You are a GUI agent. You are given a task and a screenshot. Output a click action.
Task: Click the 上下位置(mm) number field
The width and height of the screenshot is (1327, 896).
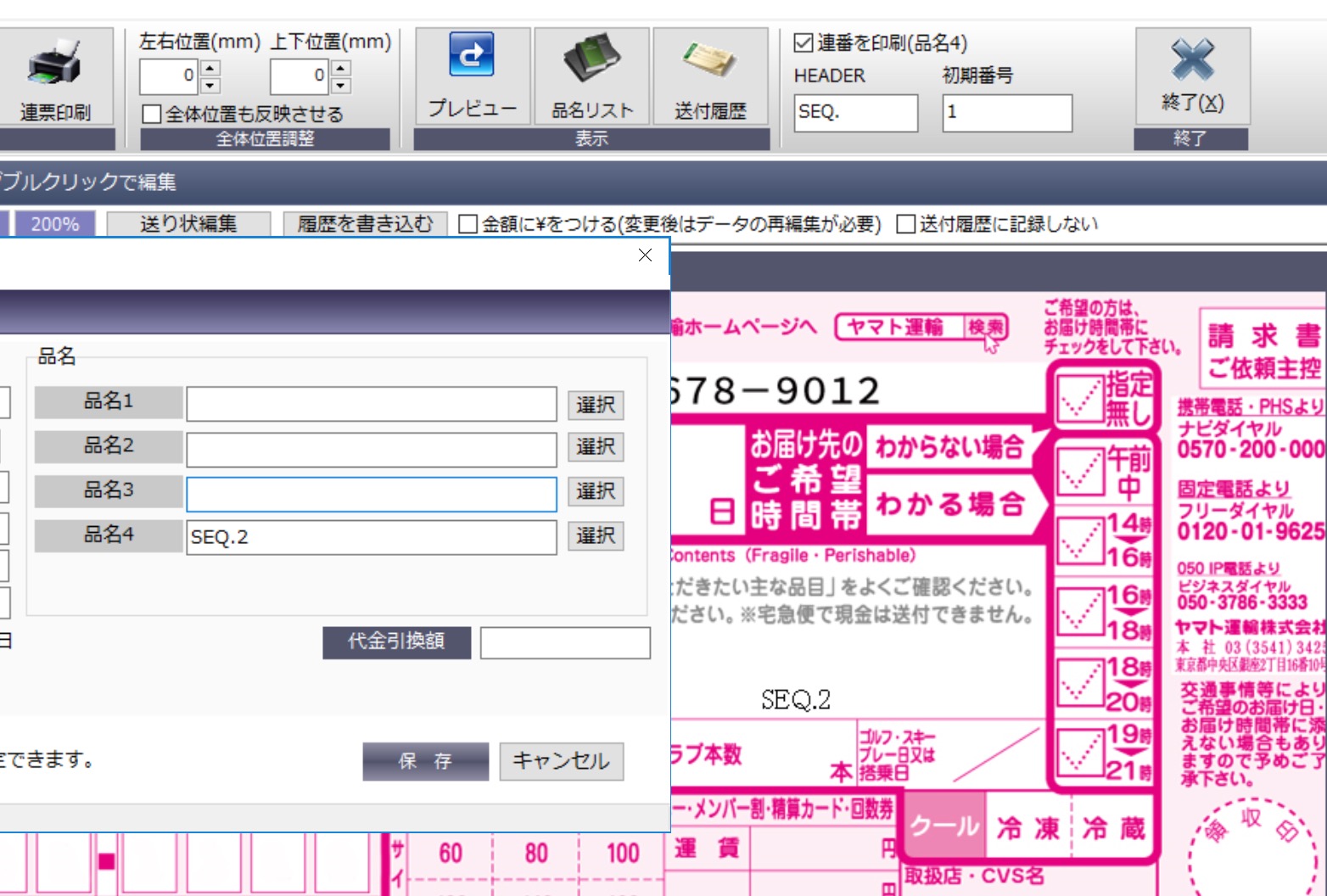click(300, 76)
